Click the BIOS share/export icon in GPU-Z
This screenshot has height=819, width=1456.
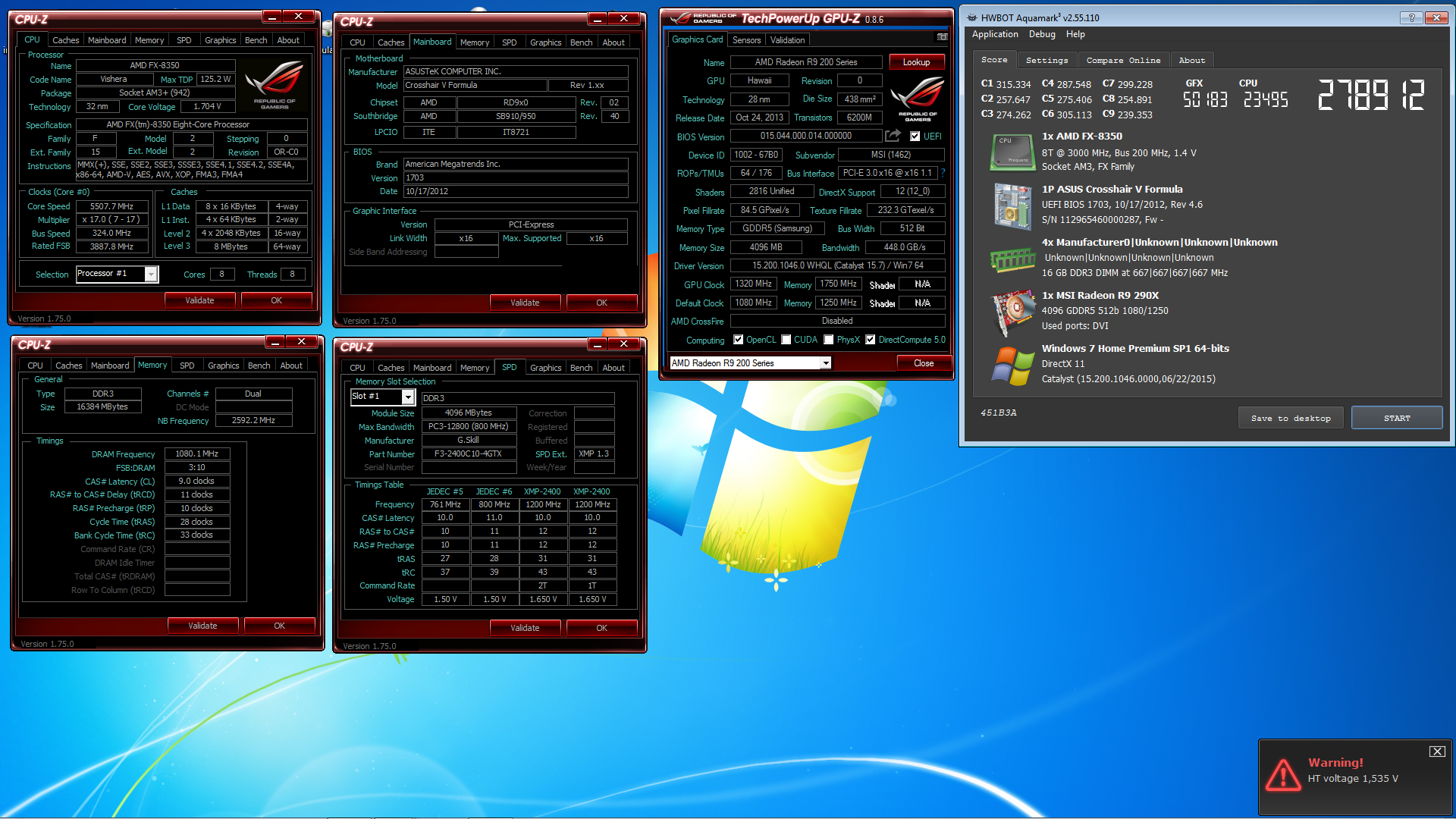(893, 136)
